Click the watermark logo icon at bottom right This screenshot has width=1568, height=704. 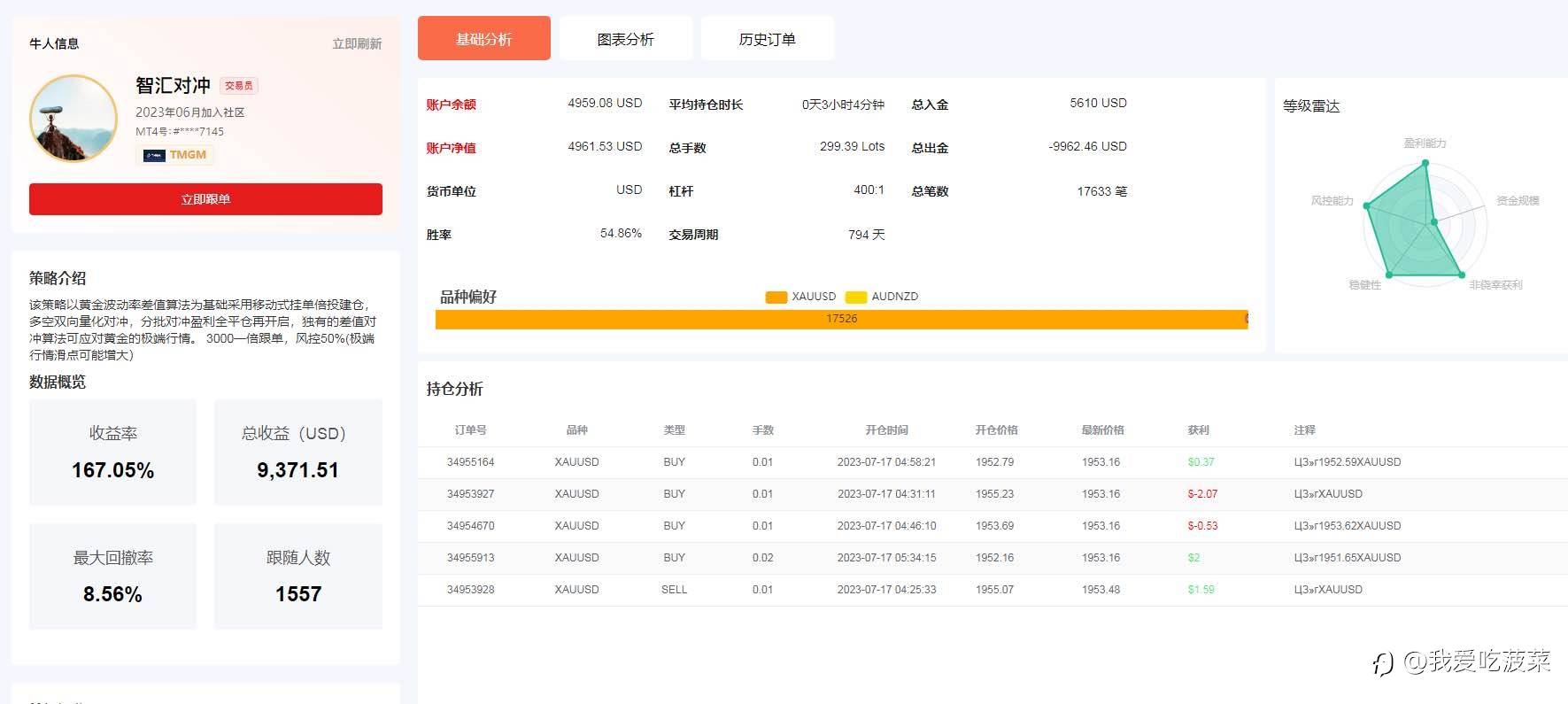click(1383, 662)
